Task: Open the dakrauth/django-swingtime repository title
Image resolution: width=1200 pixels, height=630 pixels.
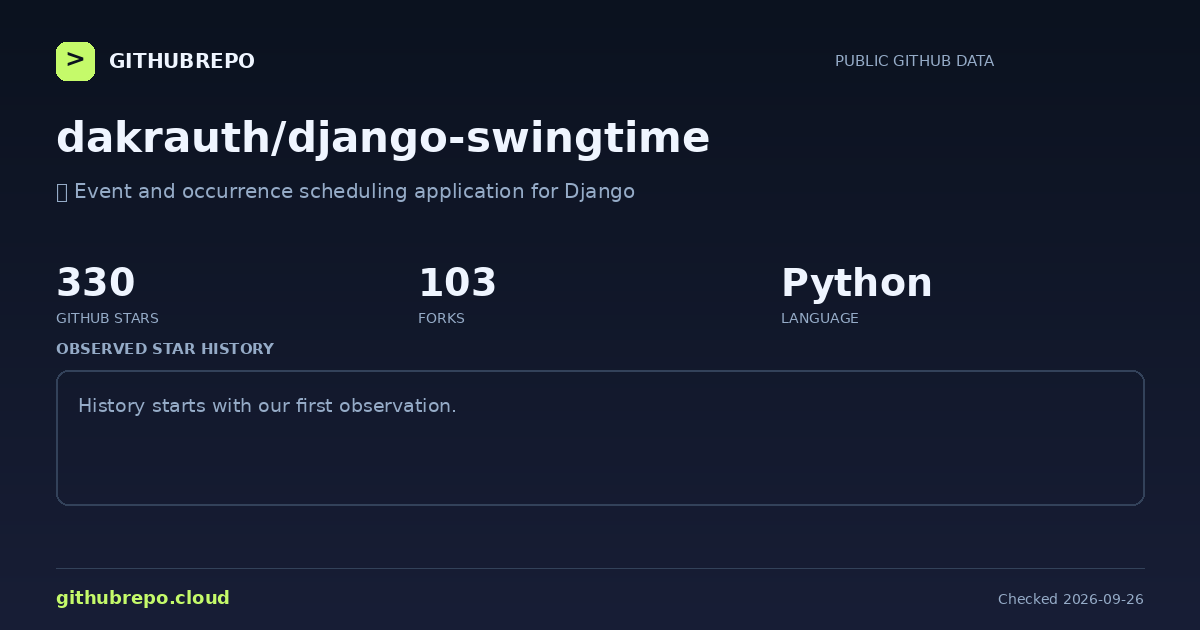Action: click(383, 137)
